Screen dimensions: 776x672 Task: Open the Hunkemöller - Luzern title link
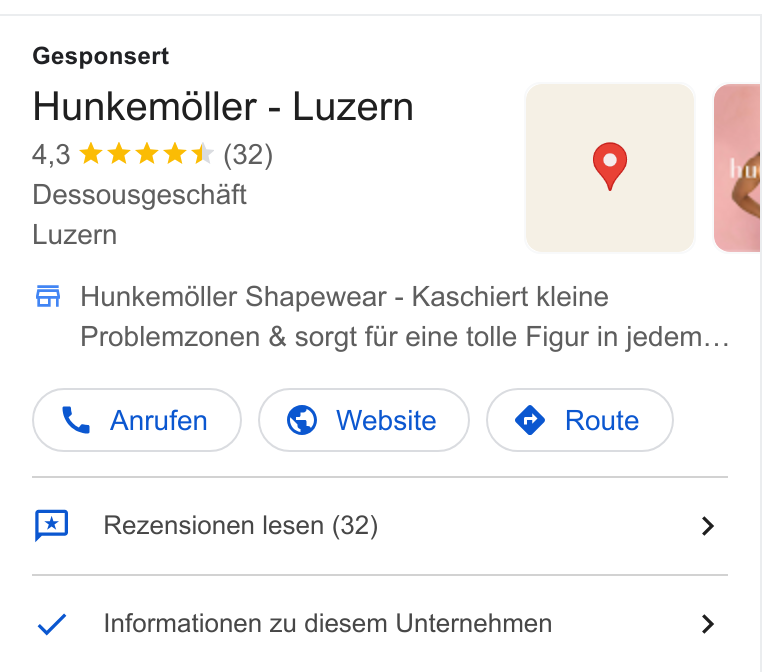click(223, 106)
